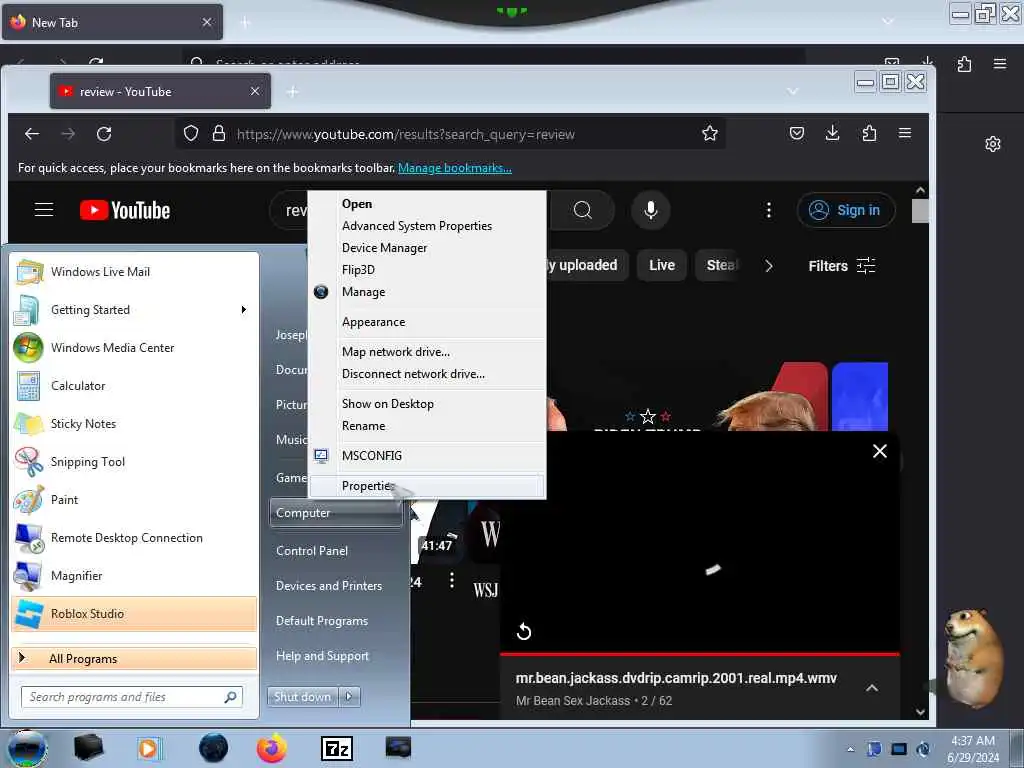Choose Map network drive...
The image size is (1024, 768).
click(x=426, y=352)
